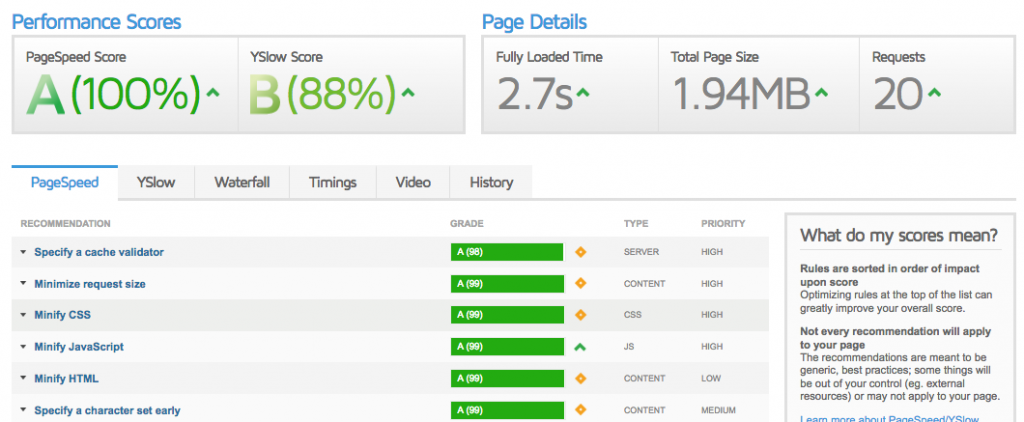Open the Waterfall tab
This screenshot has height=422, width=1024.
pyautogui.click(x=242, y=182)
